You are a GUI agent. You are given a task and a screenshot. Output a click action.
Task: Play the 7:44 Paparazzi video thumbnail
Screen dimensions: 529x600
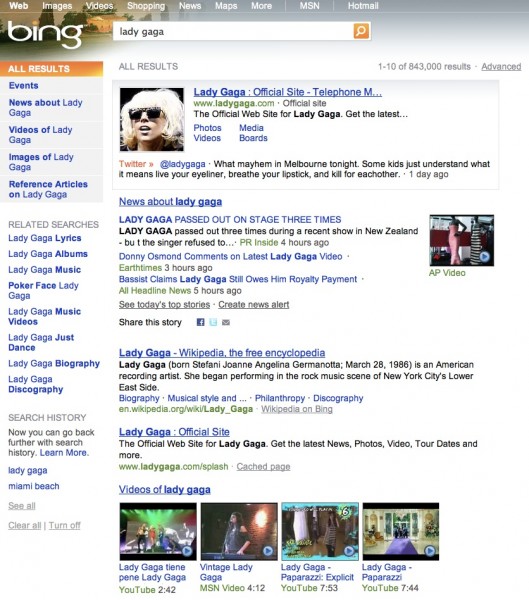401,532
